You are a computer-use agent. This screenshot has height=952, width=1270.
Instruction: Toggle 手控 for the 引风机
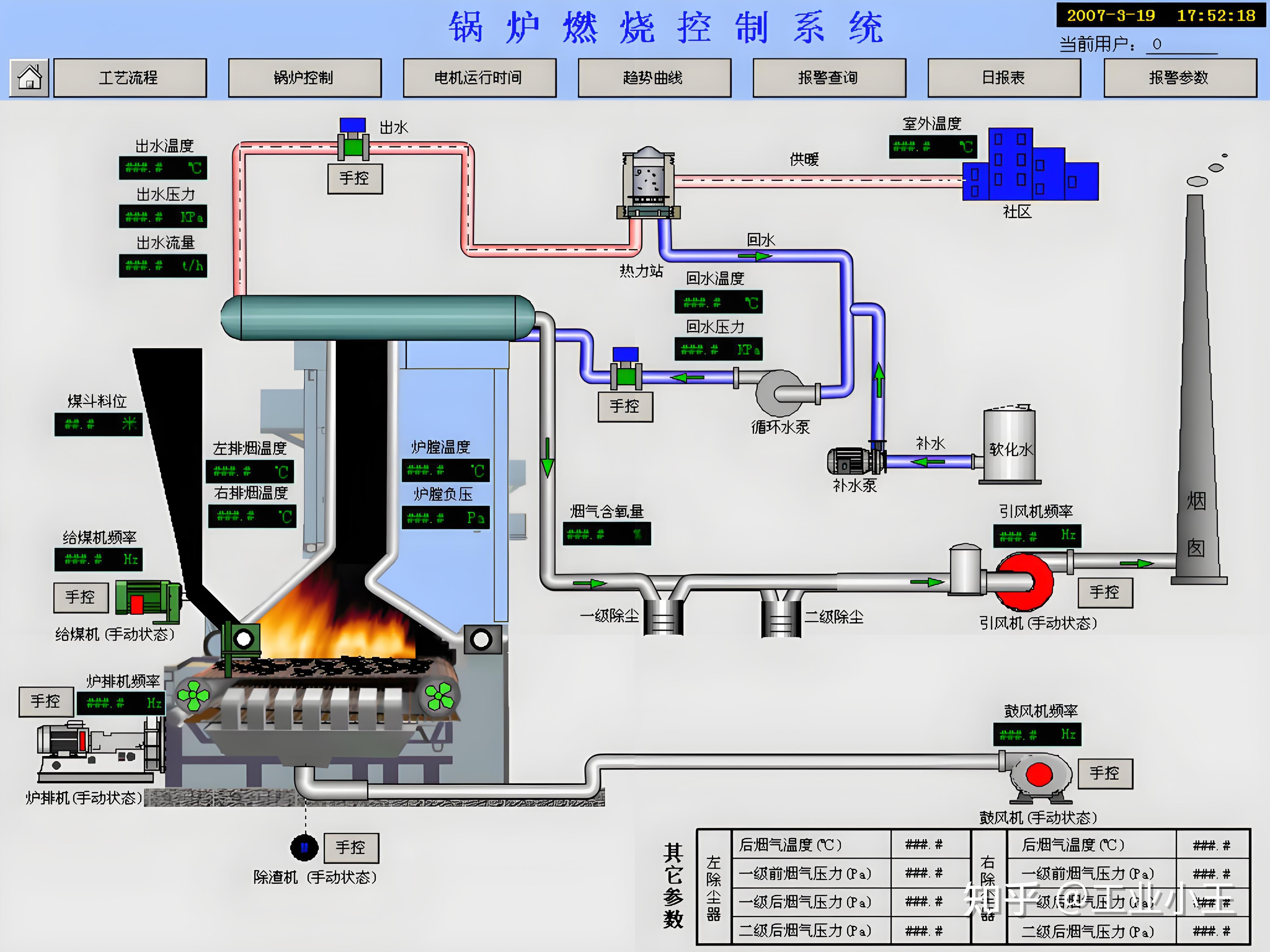[x=1105, y=592]
